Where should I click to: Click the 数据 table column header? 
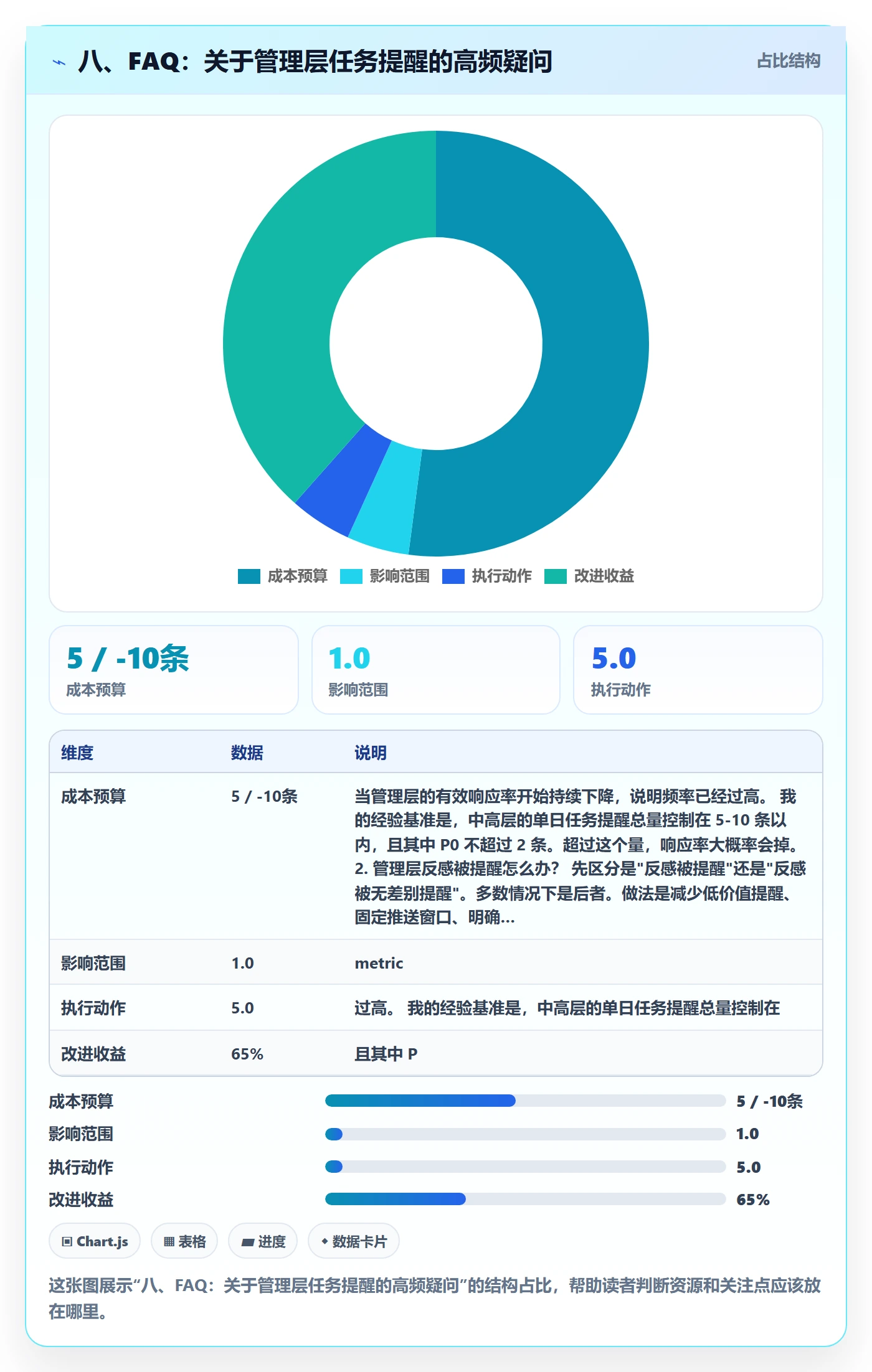pos(247,753)
